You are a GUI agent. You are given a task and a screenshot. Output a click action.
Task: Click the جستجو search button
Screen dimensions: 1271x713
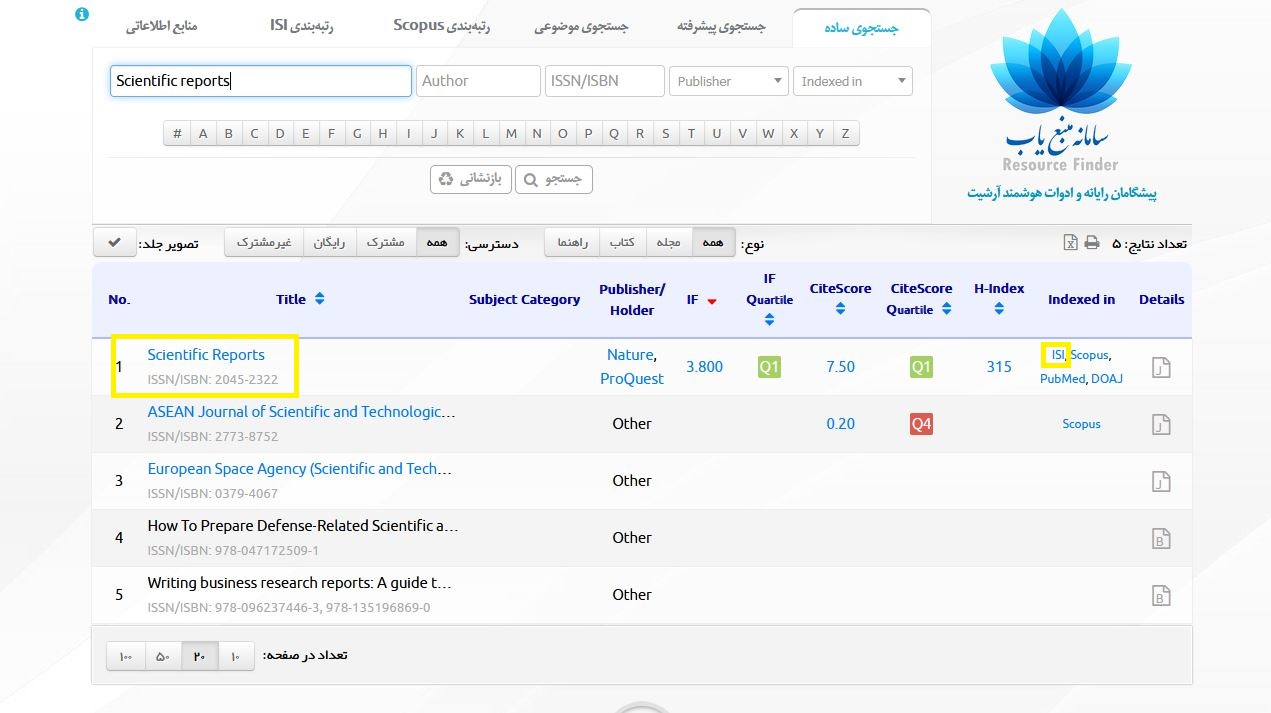pyautogui.click(x=554, y=179)
